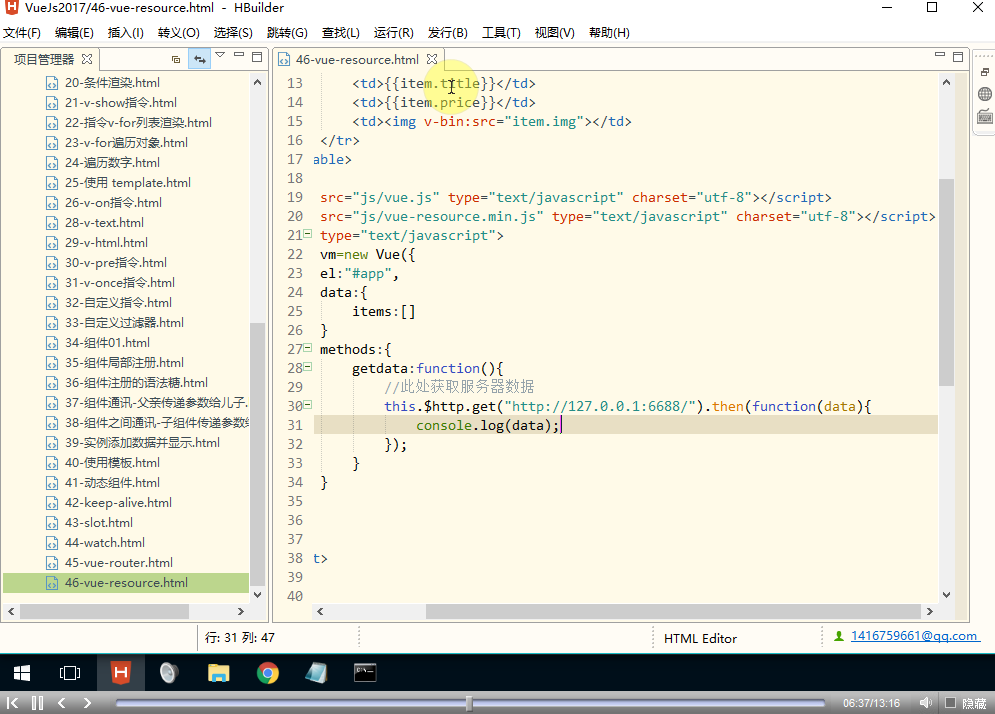This screenshot has width=995, height=714.
Task: Select 28-v-text.html in the project tree
Action: 104,223
